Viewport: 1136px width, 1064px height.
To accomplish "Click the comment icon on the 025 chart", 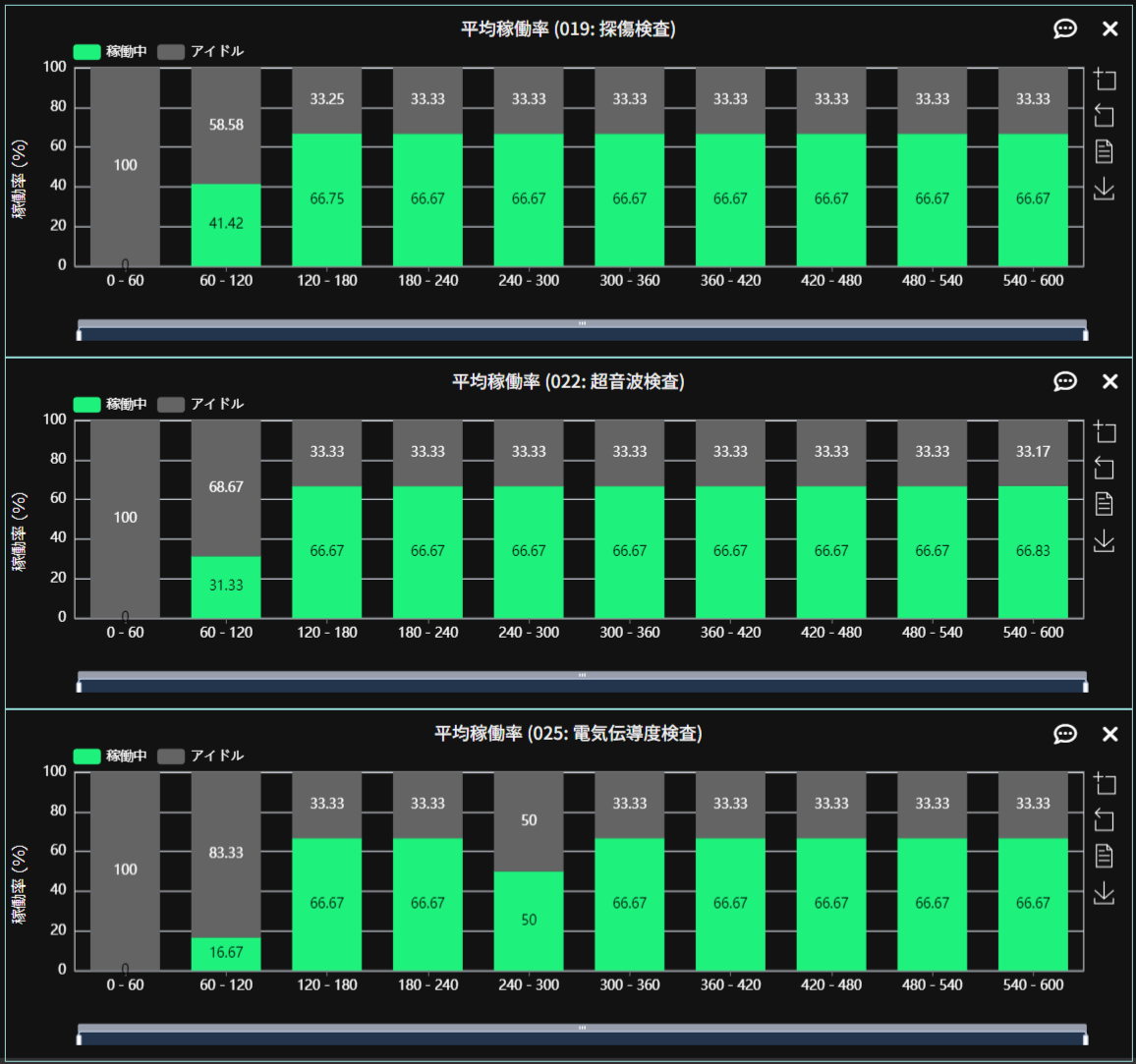I will tap(1065, 734).
